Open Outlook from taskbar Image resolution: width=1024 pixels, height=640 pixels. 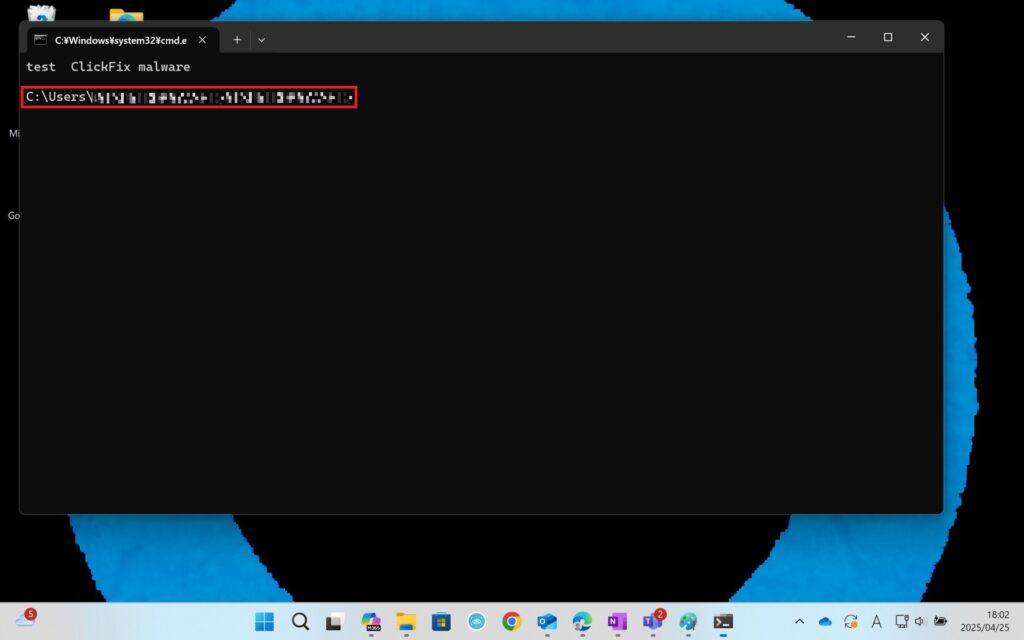click(x=546, y=621)
